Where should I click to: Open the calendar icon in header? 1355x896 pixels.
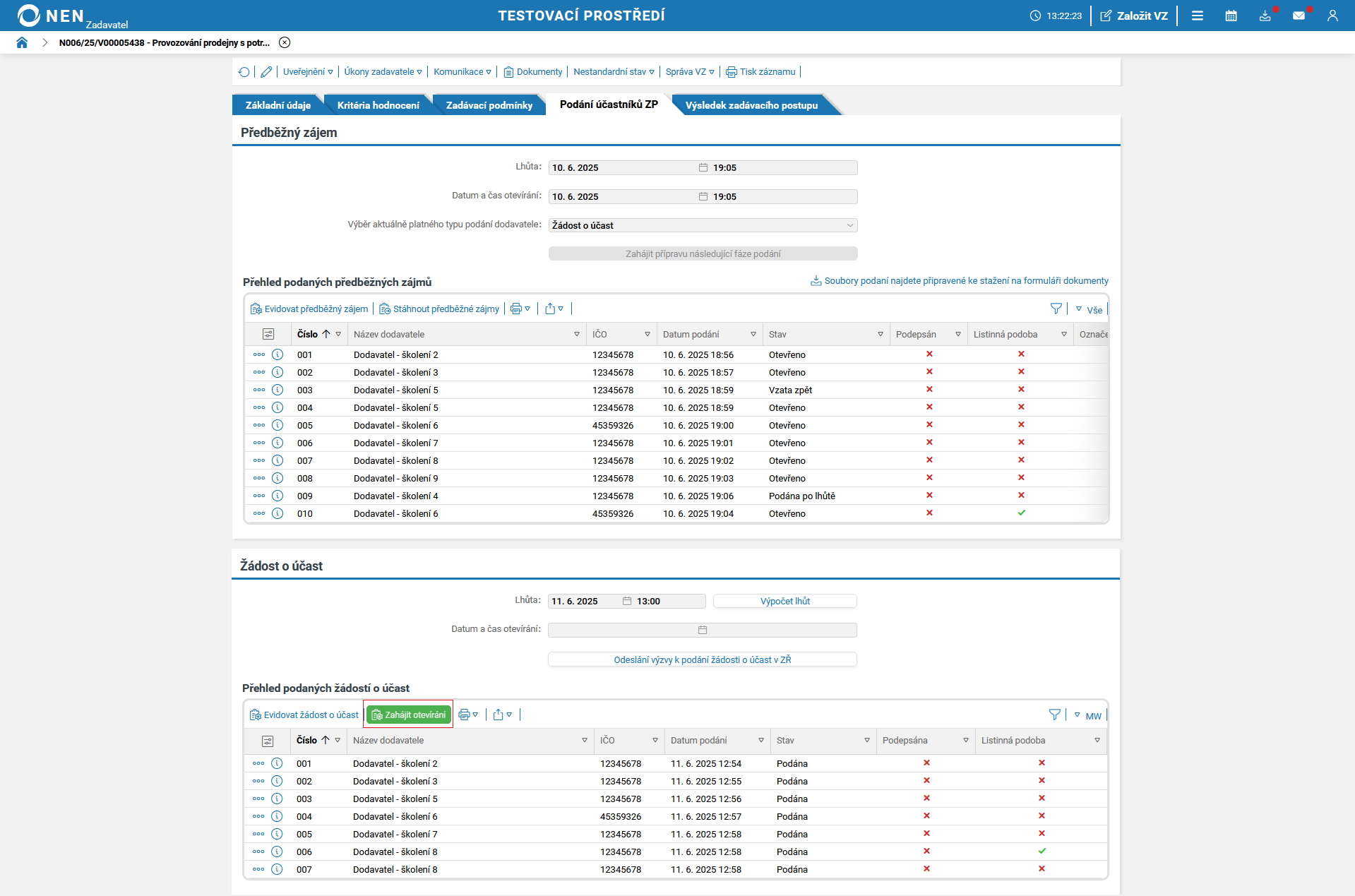1231,16
